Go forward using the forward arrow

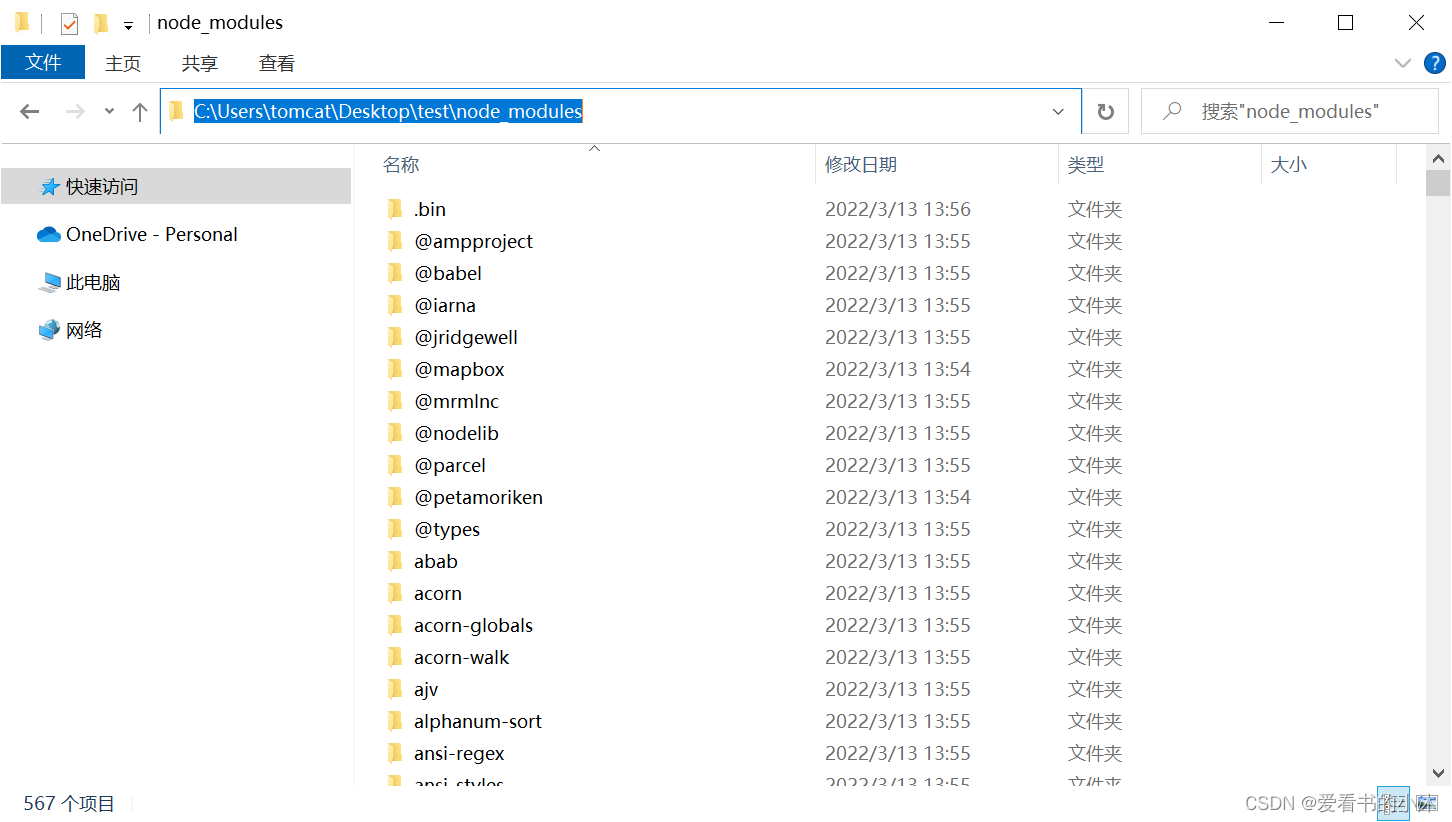[75, 111]
